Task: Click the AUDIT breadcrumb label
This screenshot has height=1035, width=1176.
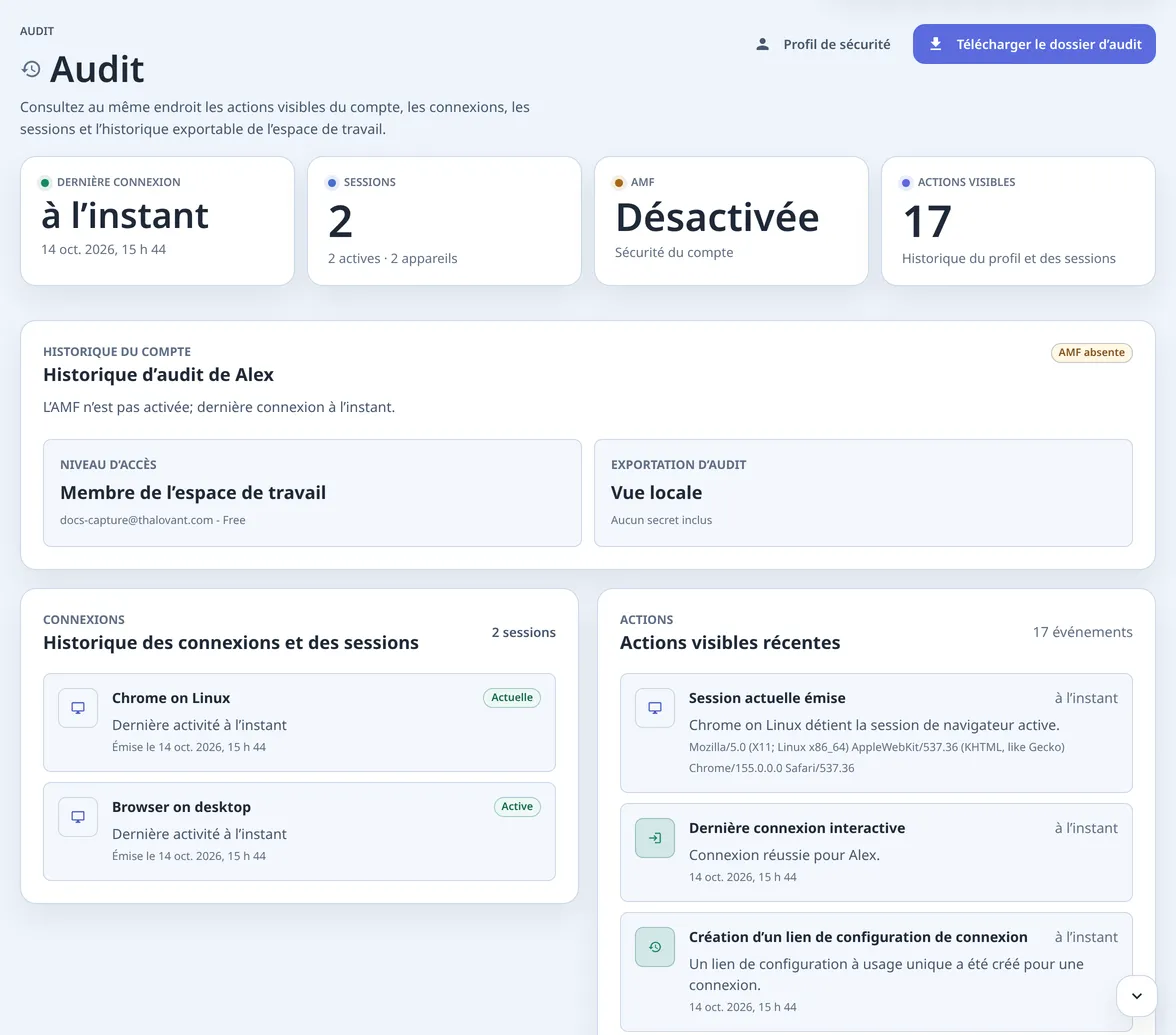Action: [37, 31]
